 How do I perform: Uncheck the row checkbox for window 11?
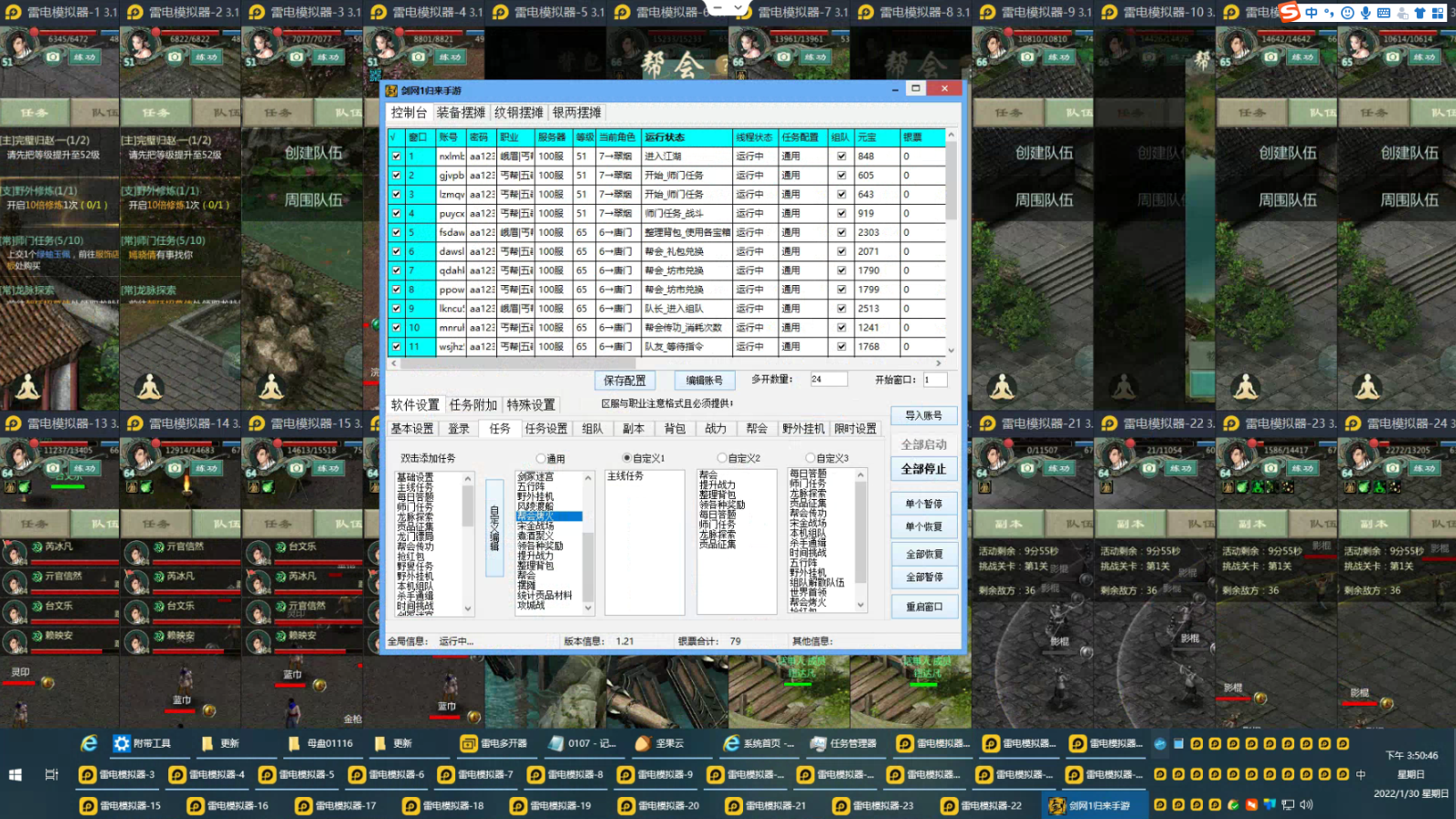pyautogui.click(x=396, y=346)
